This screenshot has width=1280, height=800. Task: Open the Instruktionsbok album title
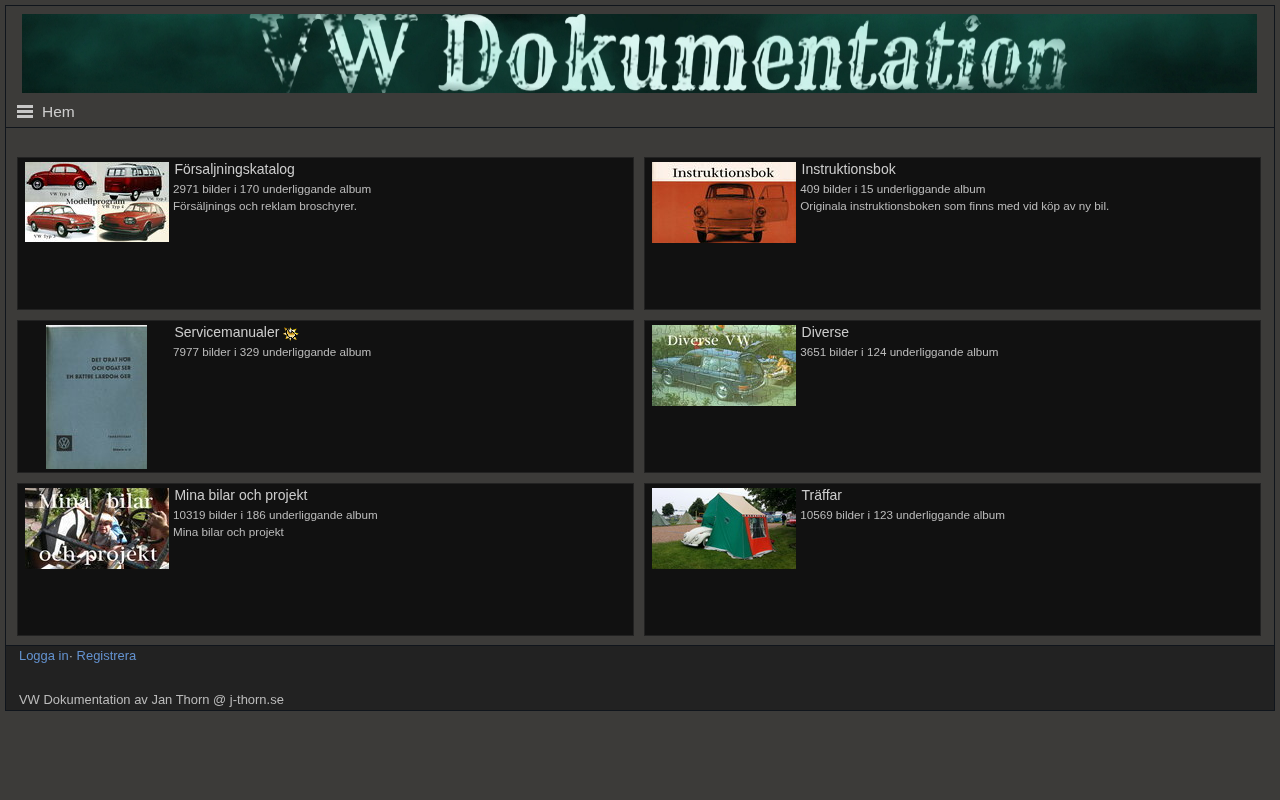848,169
